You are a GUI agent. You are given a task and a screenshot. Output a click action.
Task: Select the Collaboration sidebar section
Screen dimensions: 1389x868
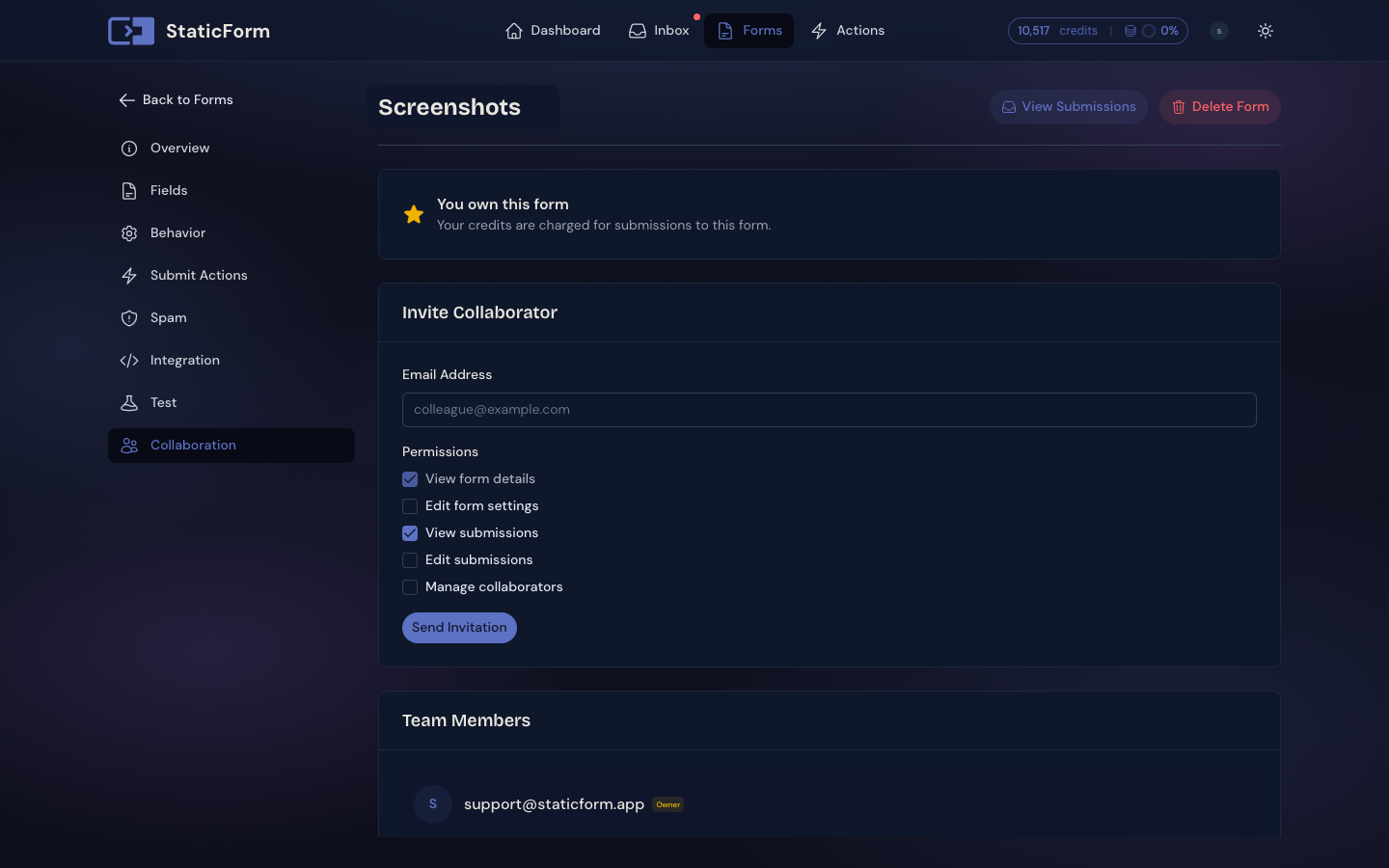point(231,446)
